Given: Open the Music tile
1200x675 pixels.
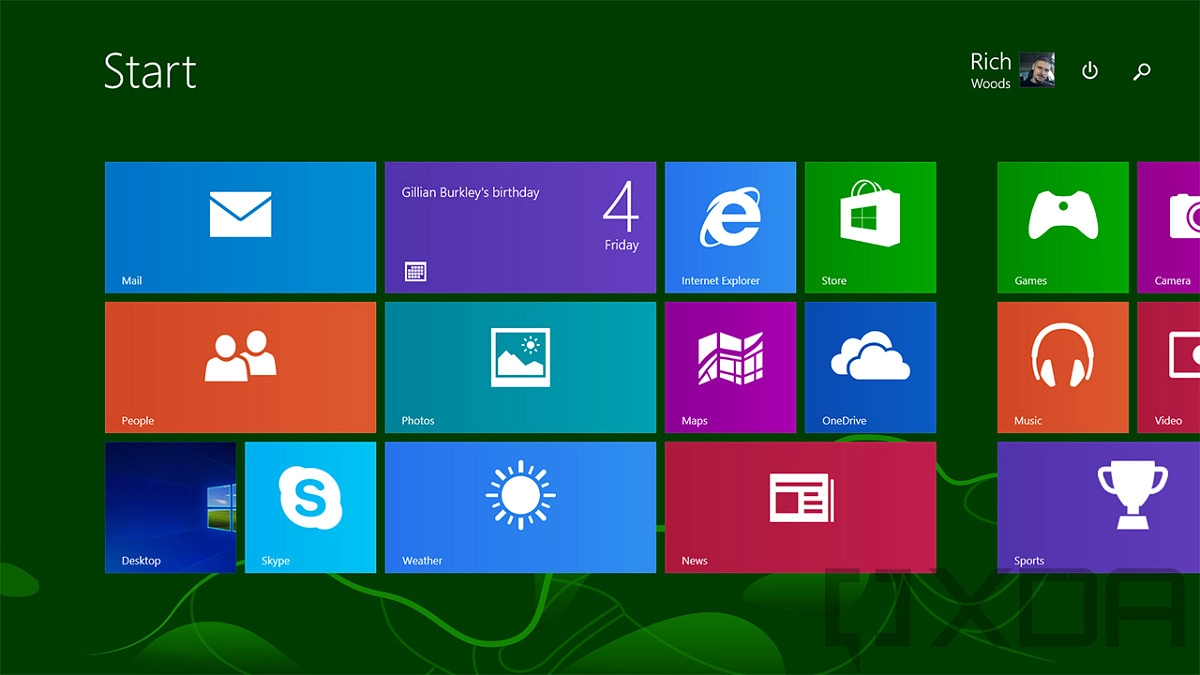Looking at the screenshot, I should coord(1062,367).
